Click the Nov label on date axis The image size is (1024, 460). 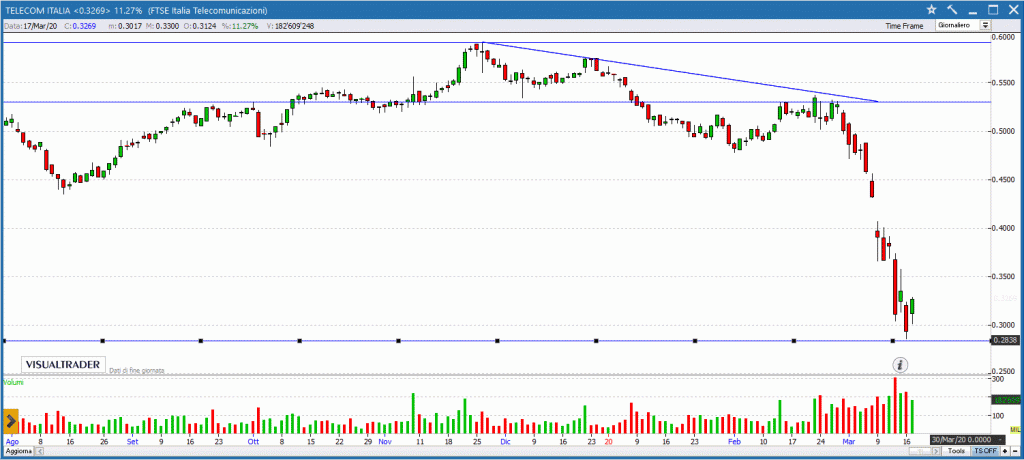tap(385, 442)
